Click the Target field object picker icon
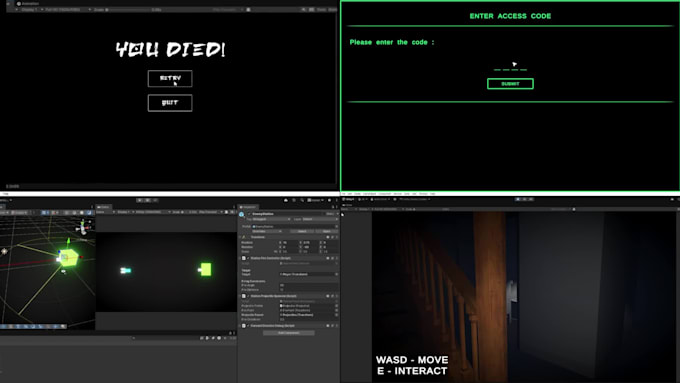680x383 pixels. click(x=336, y=274)
